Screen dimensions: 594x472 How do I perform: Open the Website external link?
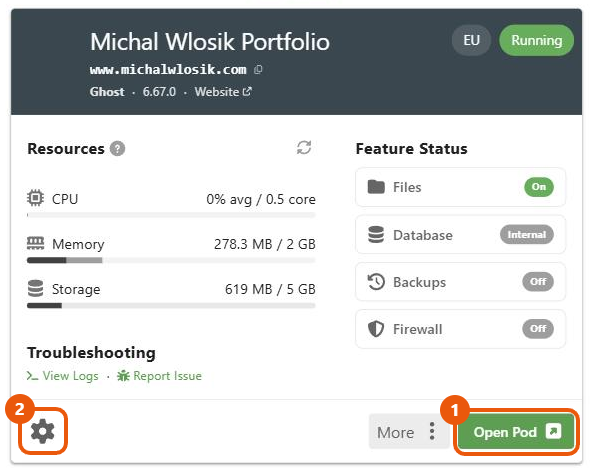pyautogui.click(x=223, y=92)
